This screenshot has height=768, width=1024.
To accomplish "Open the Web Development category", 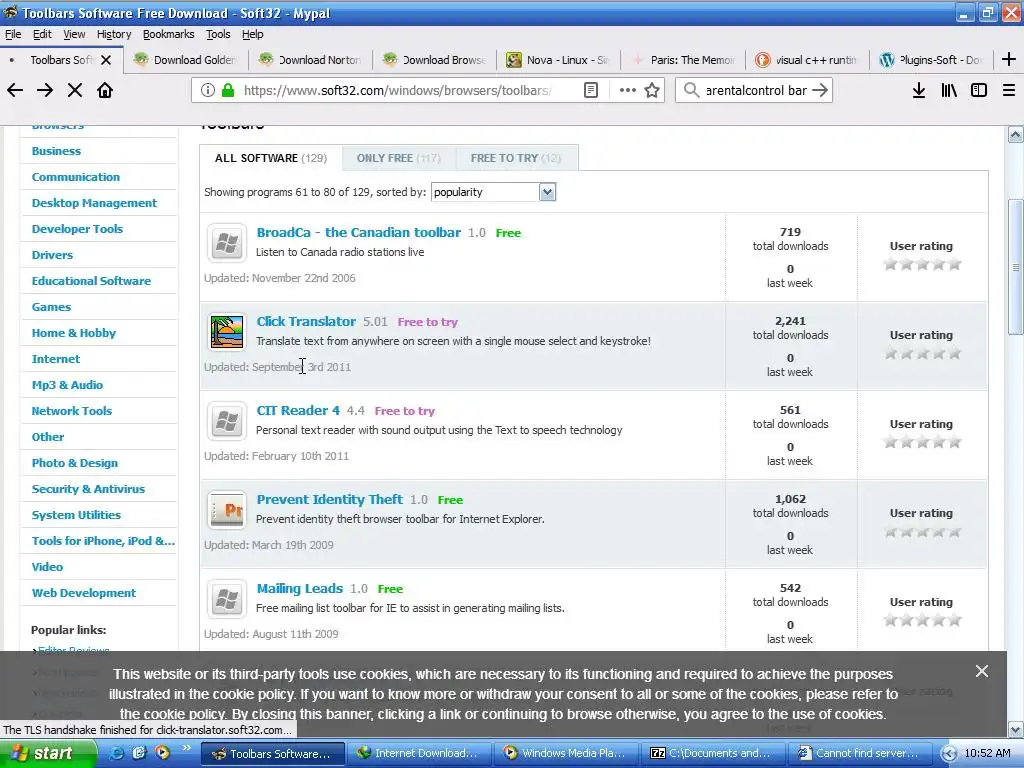I will click(x=84, y=593).
